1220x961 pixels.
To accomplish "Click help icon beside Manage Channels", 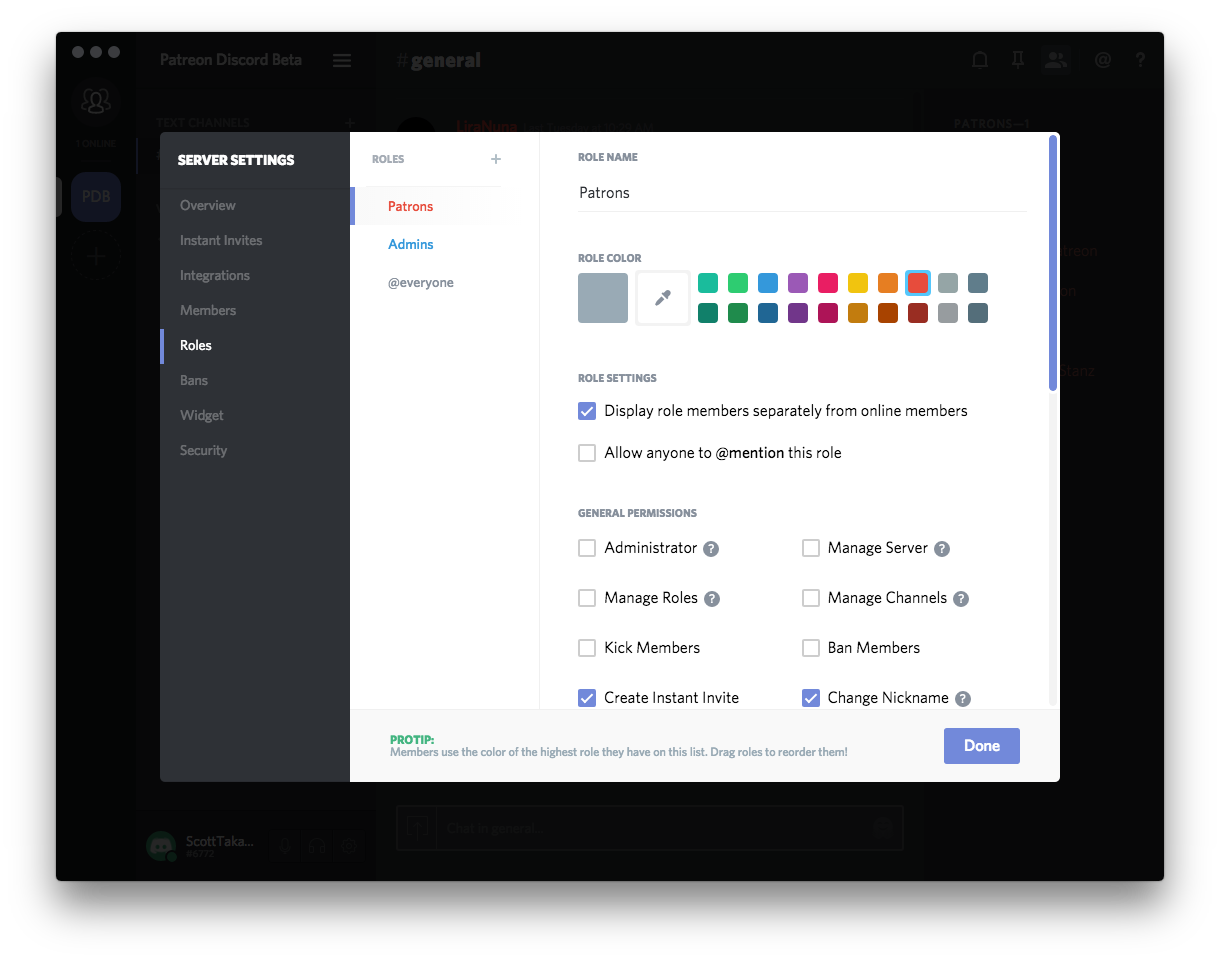I will [960, 599].
